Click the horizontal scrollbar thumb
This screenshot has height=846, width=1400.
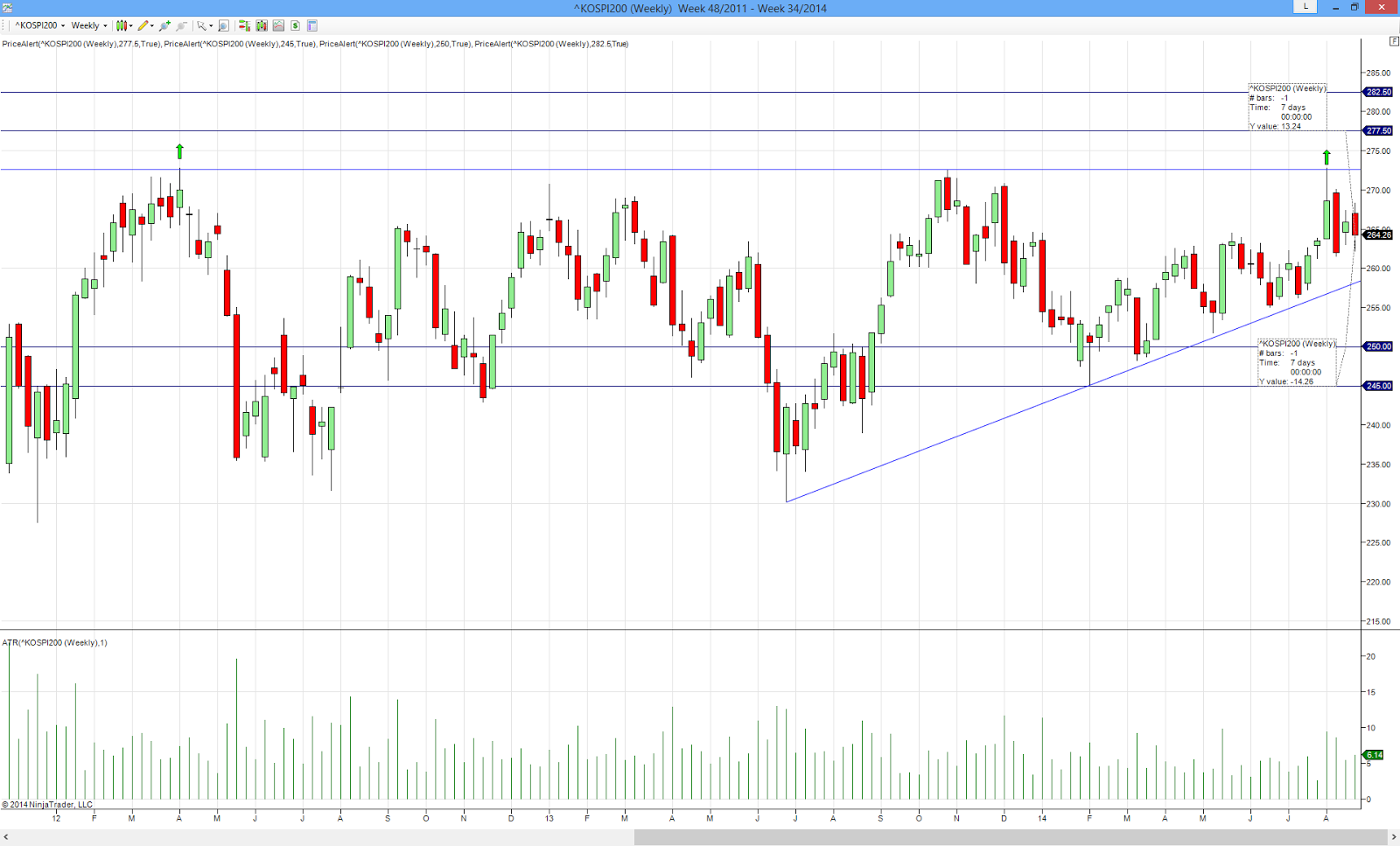click(x=1011, y=837)
